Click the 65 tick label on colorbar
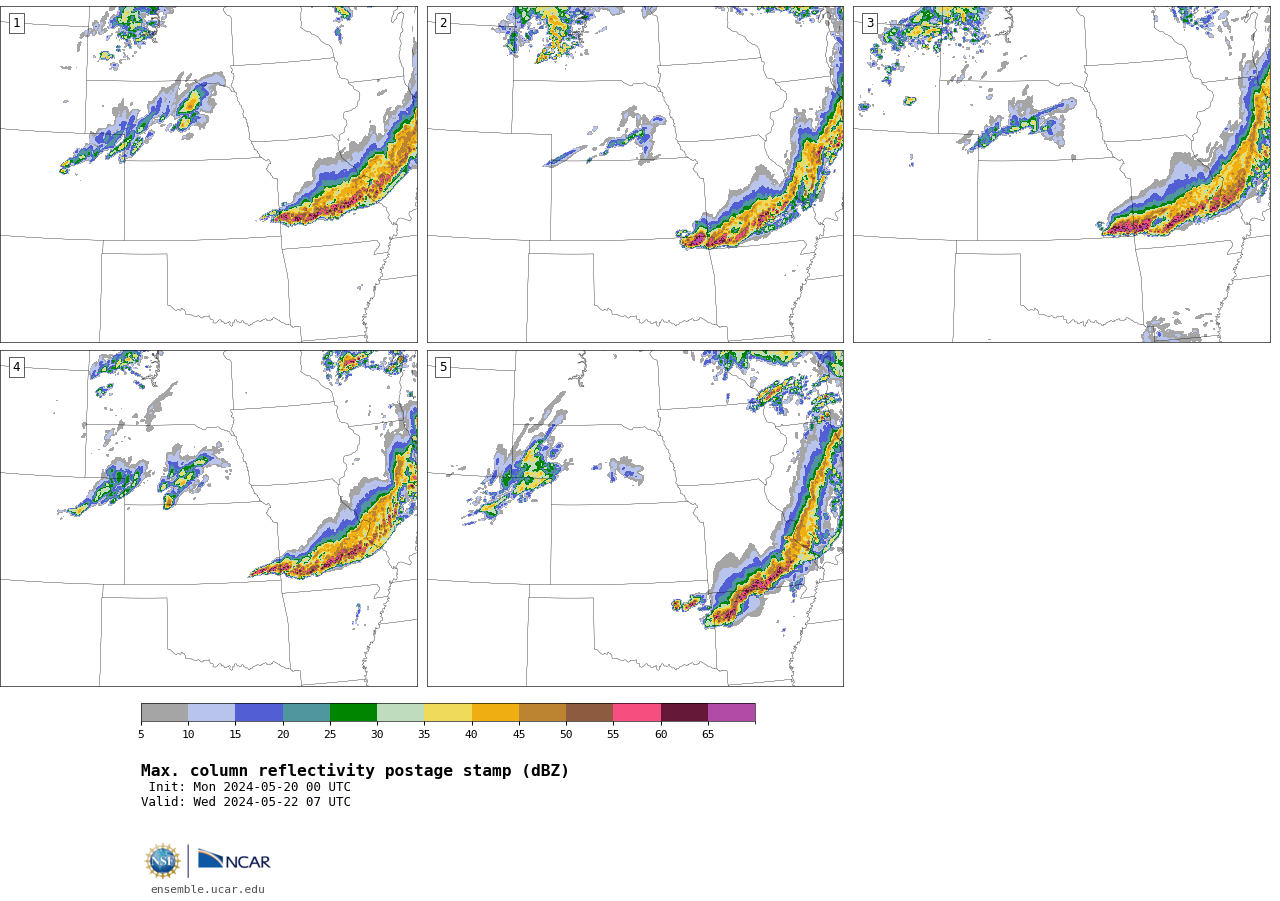The image size is (1280, 901). click(x=708, y=735)
